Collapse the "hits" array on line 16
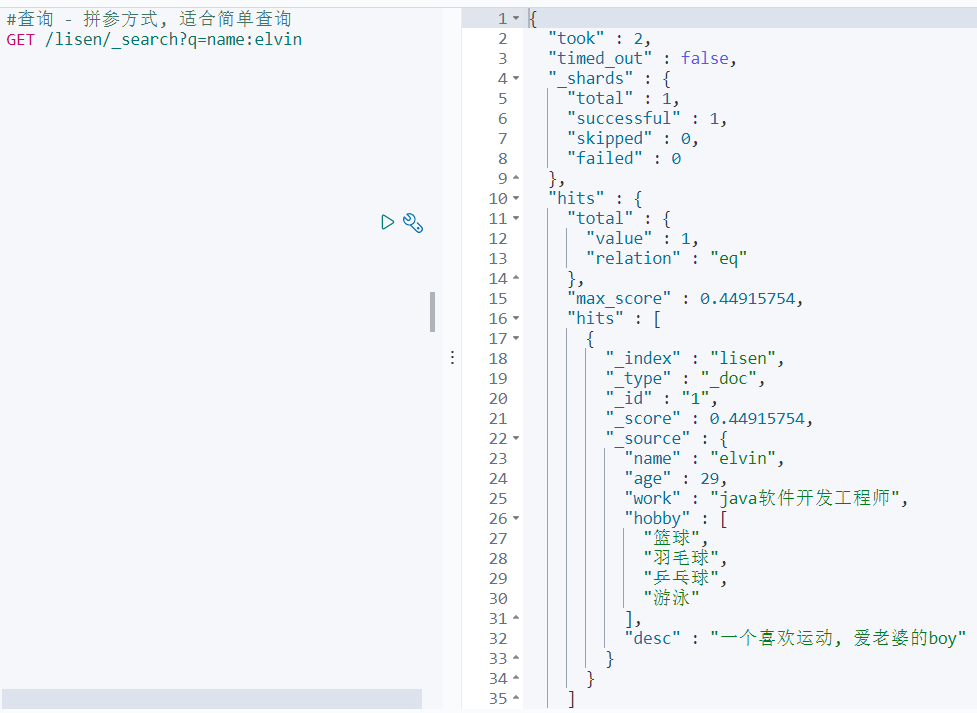 tap(516, 318)
